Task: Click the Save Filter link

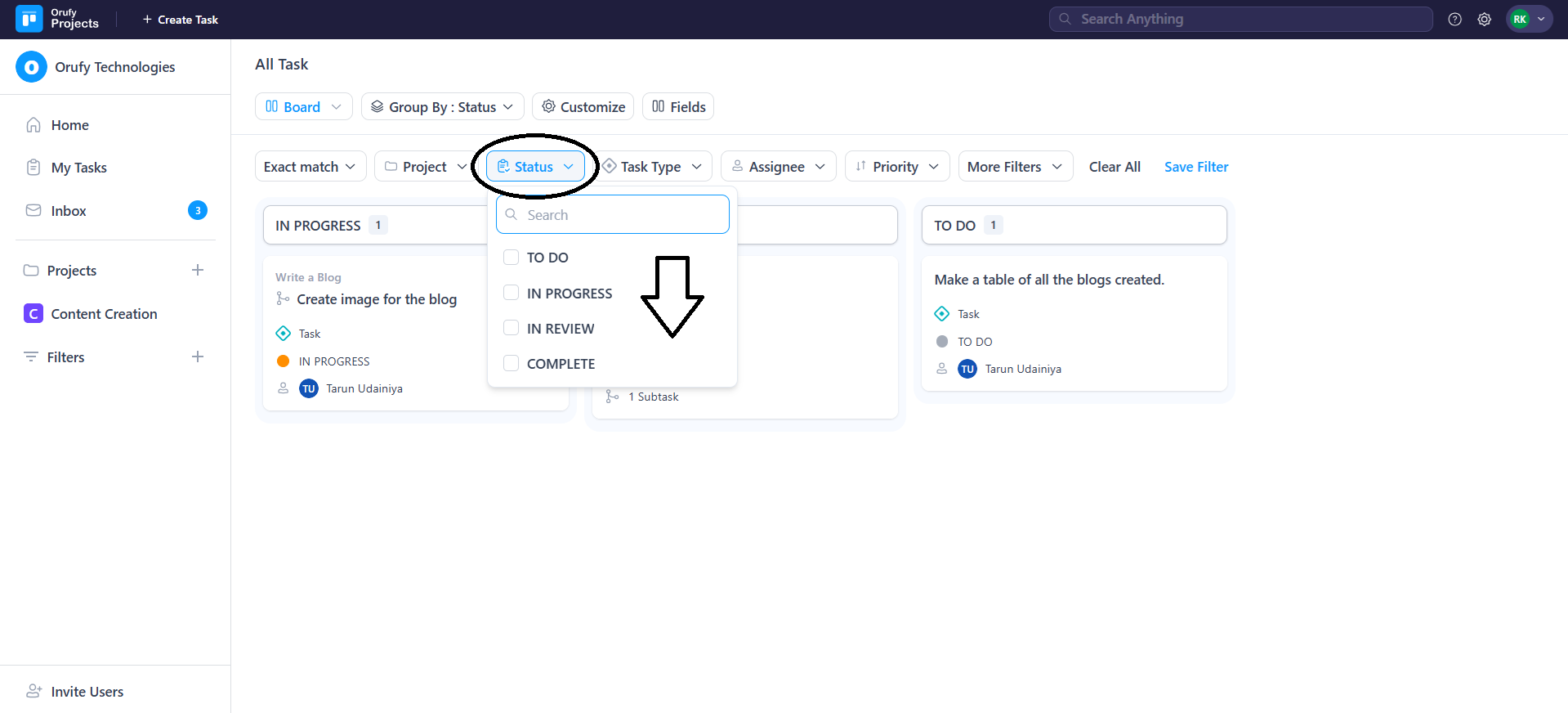Action: pos(1195,167)
